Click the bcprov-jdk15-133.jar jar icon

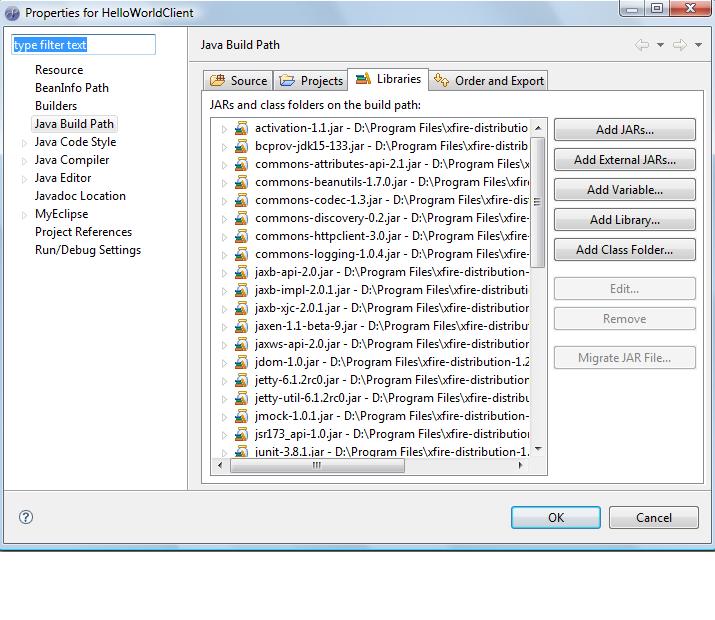click(241, 146)
